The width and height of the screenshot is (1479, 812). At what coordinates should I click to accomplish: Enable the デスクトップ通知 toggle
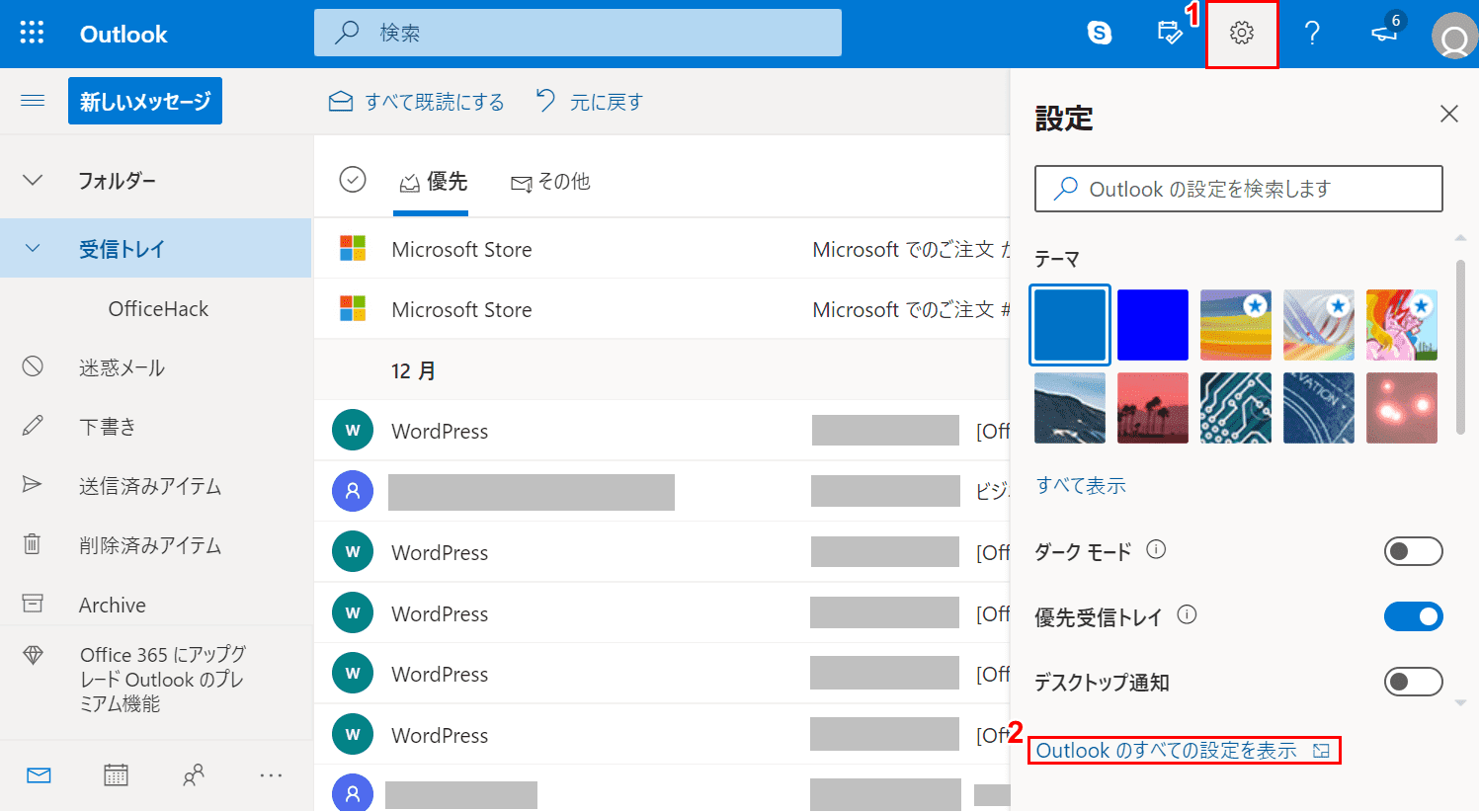click(x=1413, y=682)
